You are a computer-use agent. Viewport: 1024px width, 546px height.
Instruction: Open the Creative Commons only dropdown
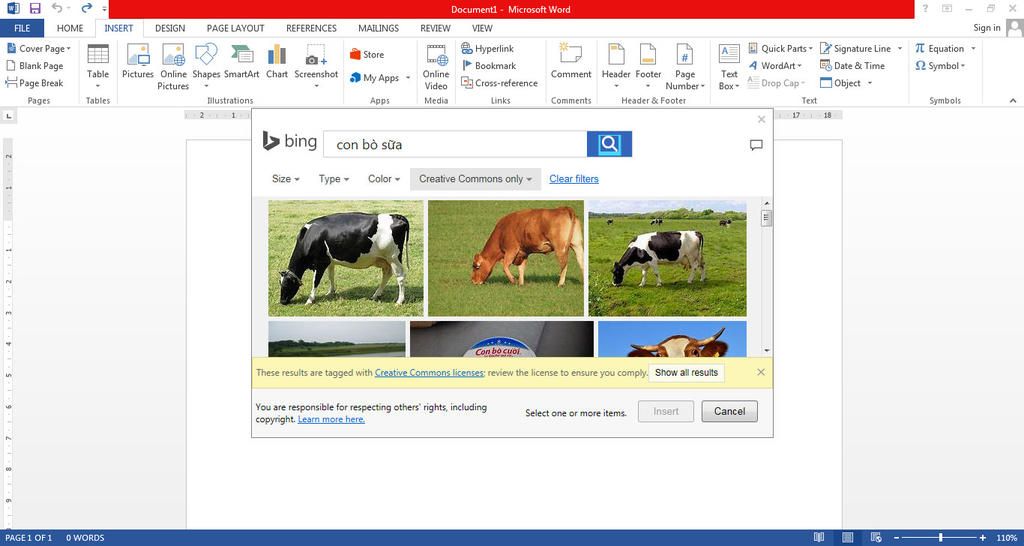click(475, 179)
